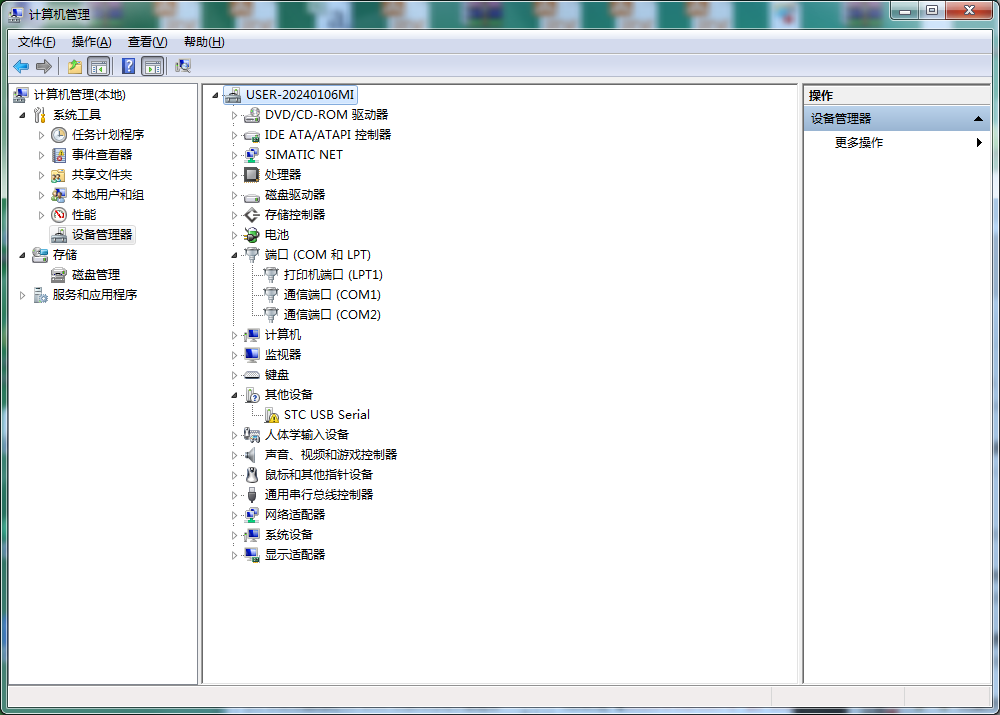The height and width of the screenshot is (715, 1000).
Task: Click the 计算机管理 title bar icon
Action: click(x=17, y=14)
